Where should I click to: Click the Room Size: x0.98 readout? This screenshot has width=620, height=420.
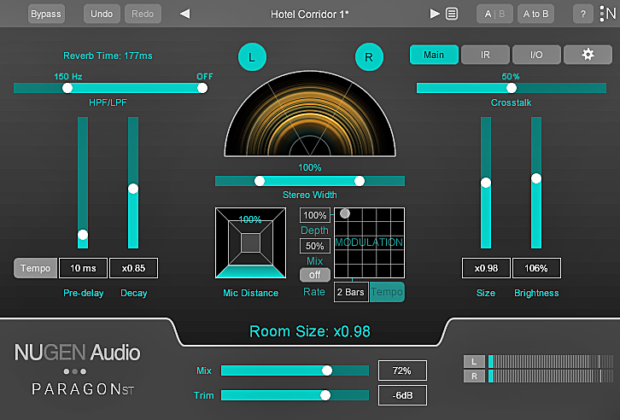(x=310, y=331)
